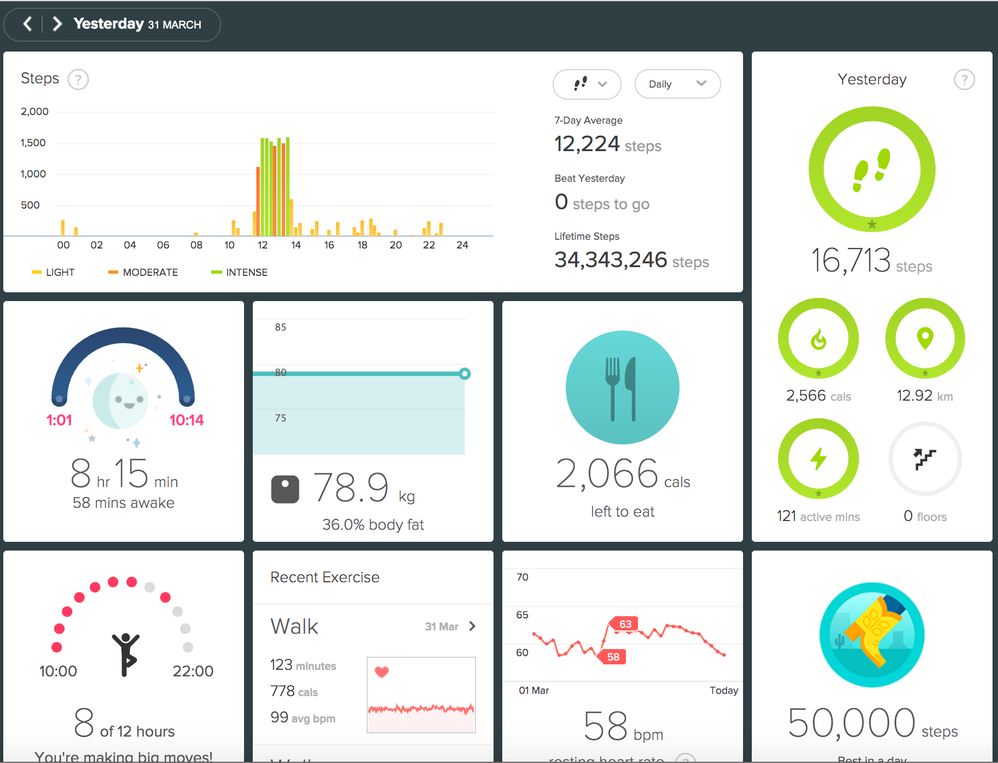Click the floors climbed stairs icon

(x=924, y=459)
